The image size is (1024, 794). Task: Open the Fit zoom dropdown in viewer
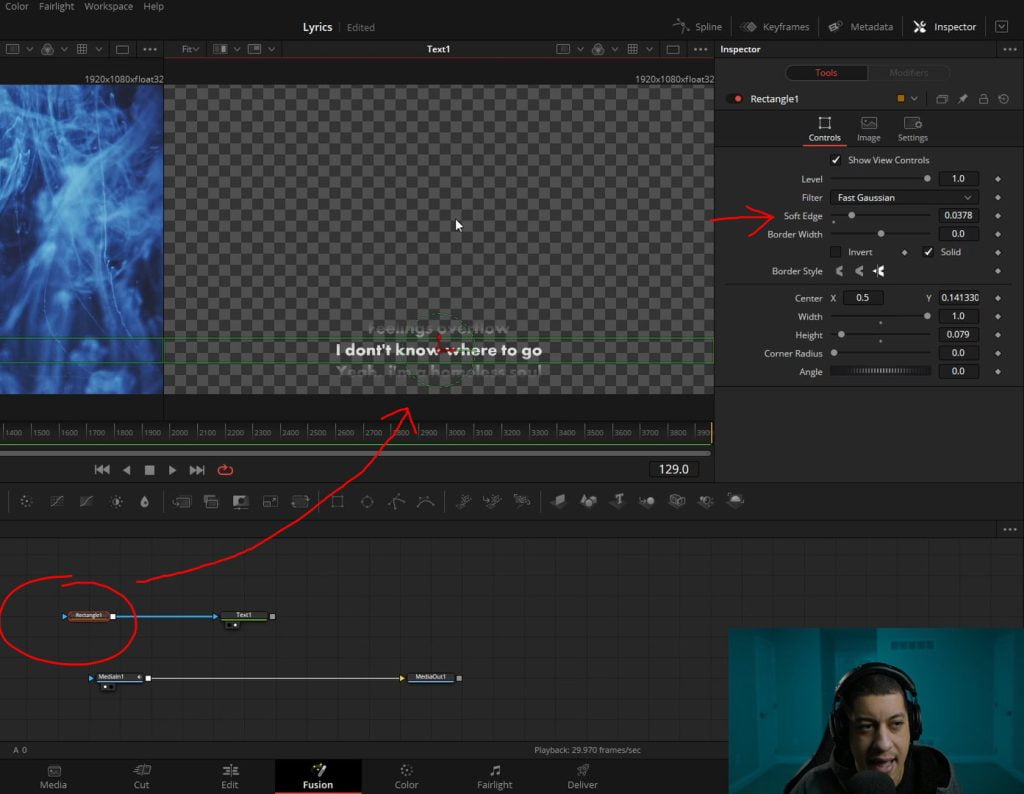point(191,49)
